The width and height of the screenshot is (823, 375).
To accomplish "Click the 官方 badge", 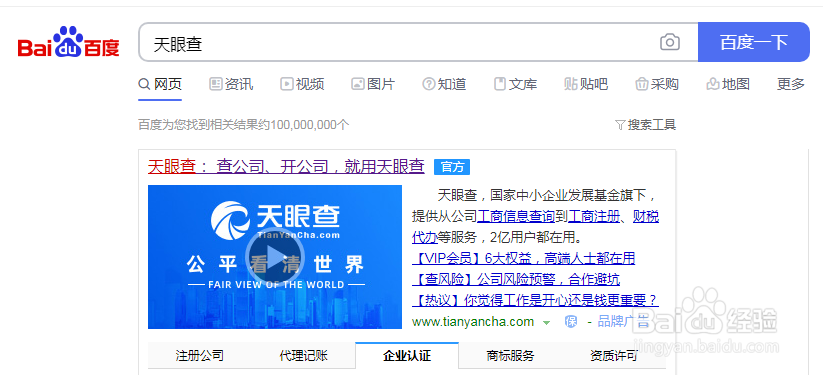I will [452, 167].
